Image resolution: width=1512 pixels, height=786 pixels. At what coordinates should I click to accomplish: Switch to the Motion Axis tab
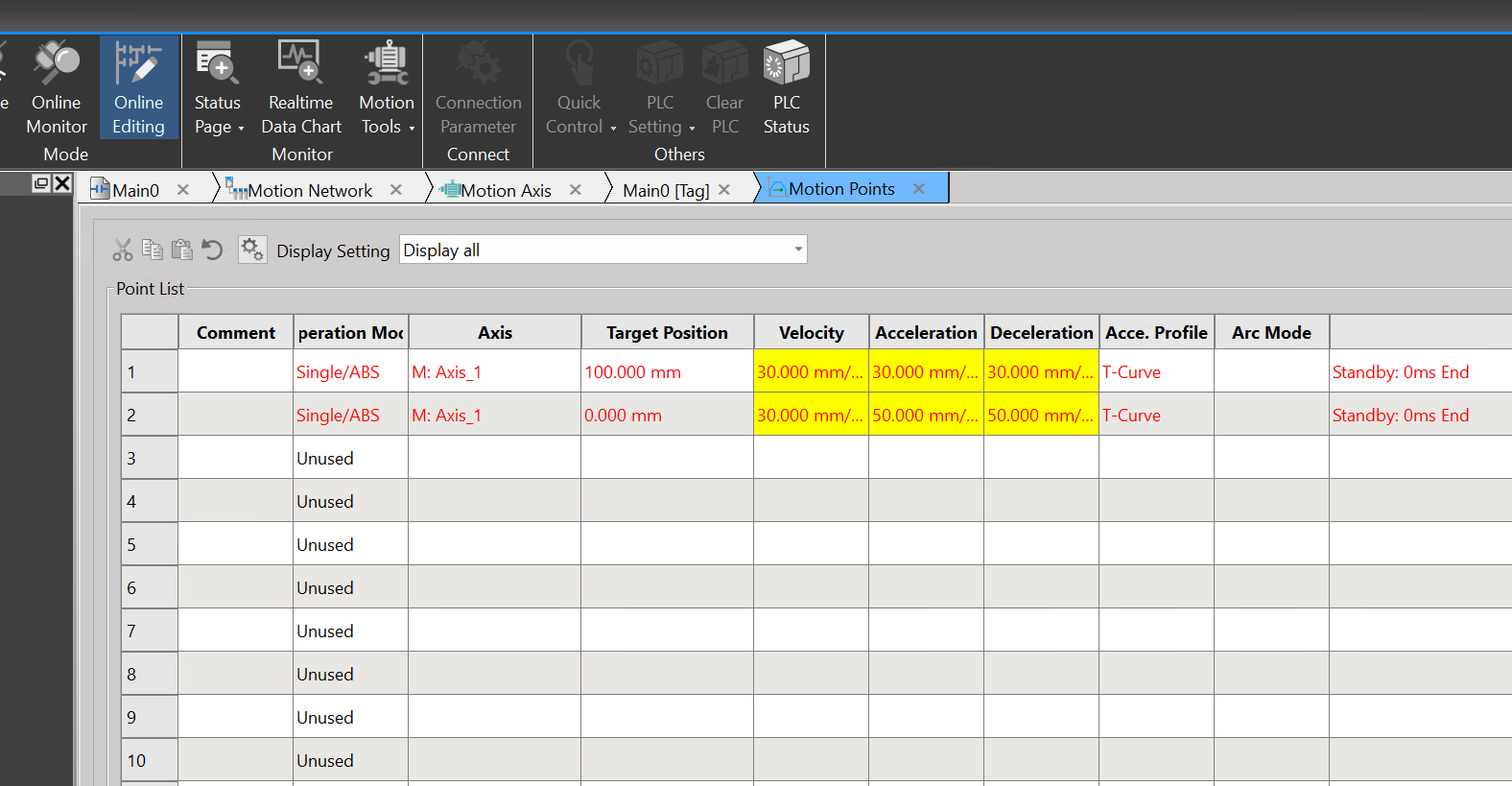point(505,190)
